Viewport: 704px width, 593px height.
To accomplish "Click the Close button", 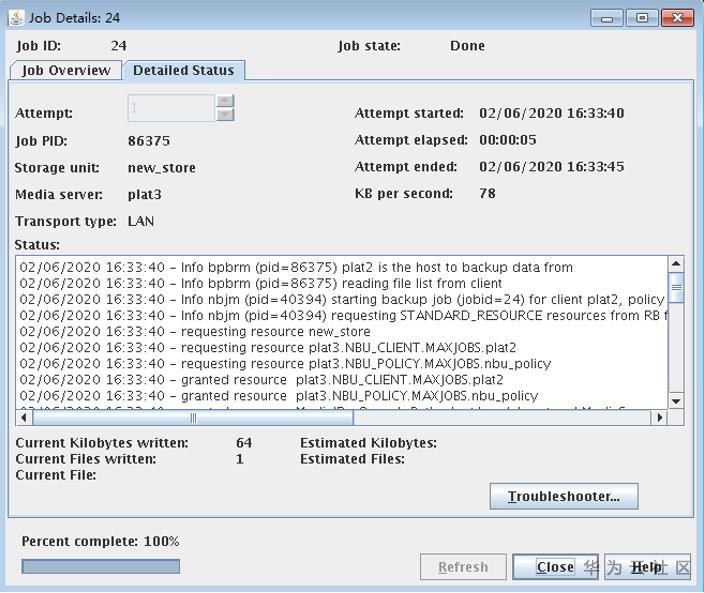I will coord(555,567).
